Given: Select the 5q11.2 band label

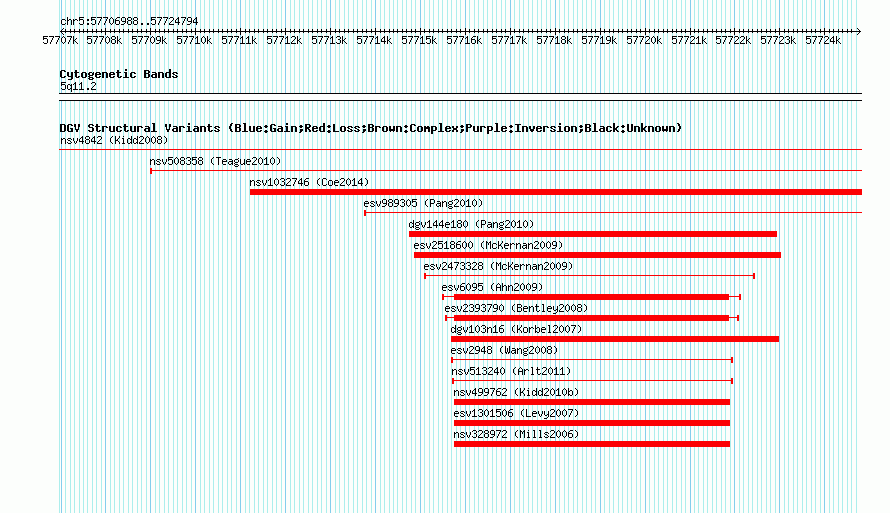Looking at the screenshot, I should pos(78,86).
